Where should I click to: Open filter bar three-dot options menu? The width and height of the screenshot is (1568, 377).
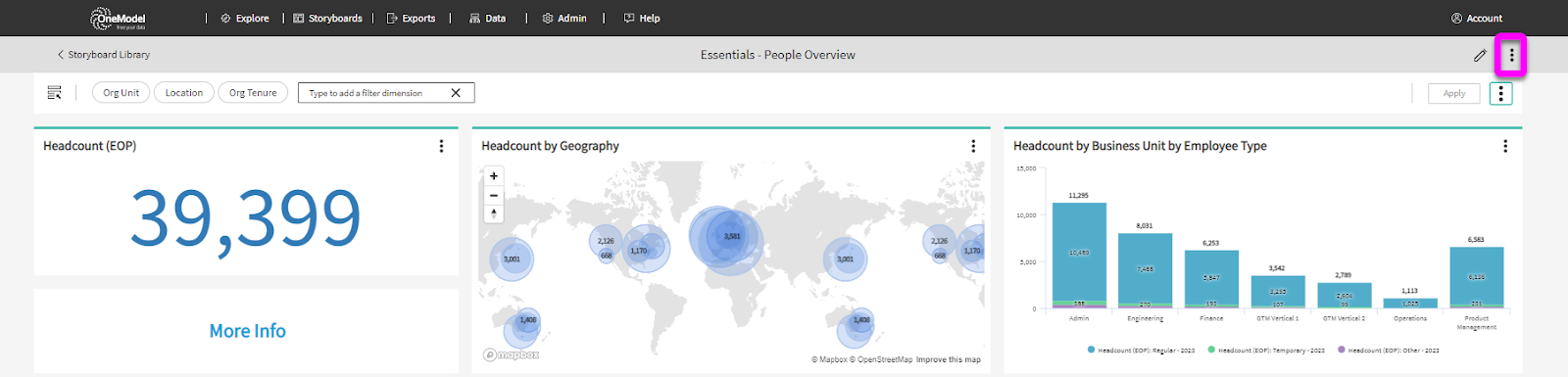point(1500,93)
